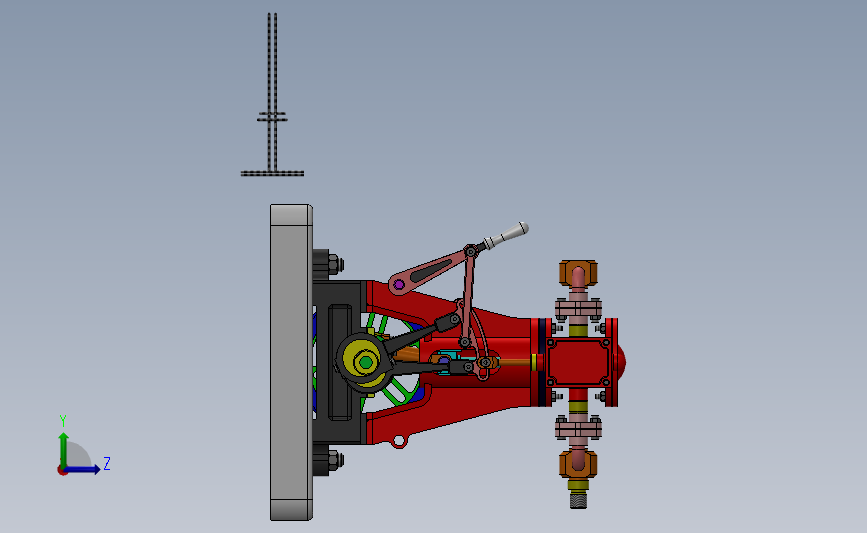This screenshot has width=867, height=533.
Task: Click the blue Z axis arrow of the triad
Action: (x=83, y=470)
